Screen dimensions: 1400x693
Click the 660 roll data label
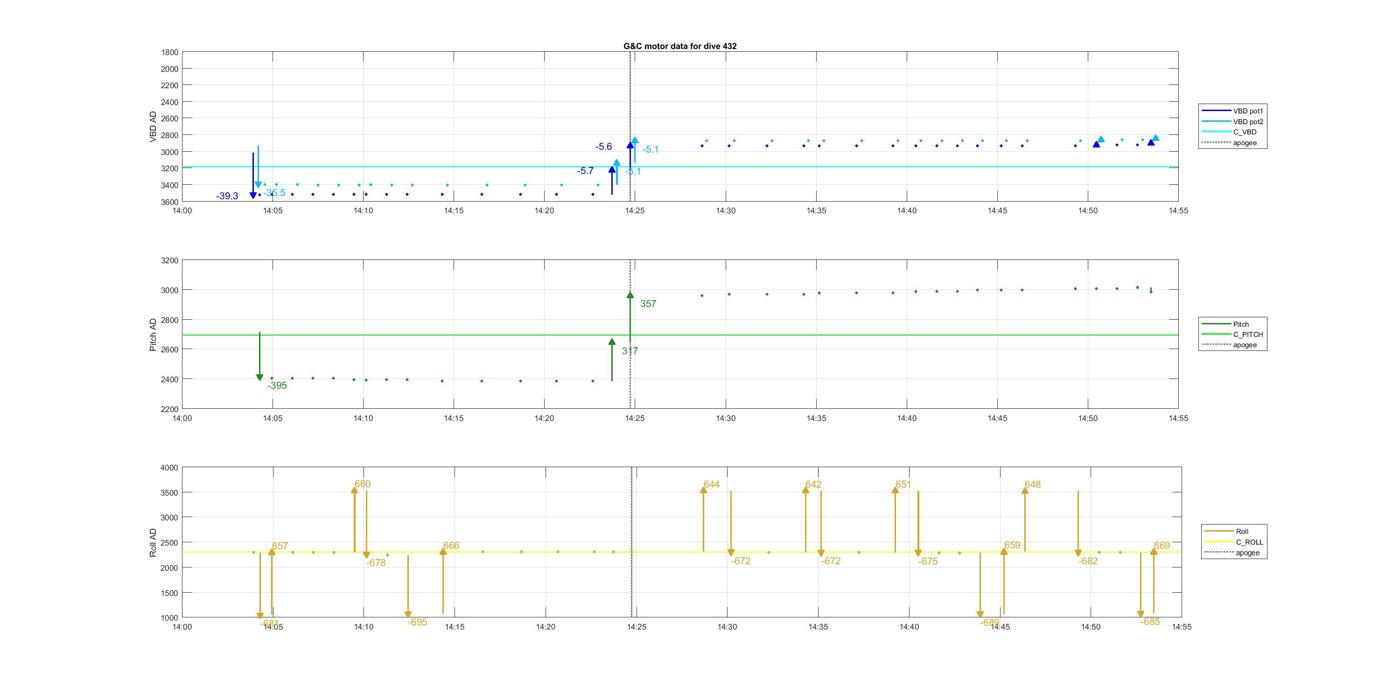[x=362, y=484]
